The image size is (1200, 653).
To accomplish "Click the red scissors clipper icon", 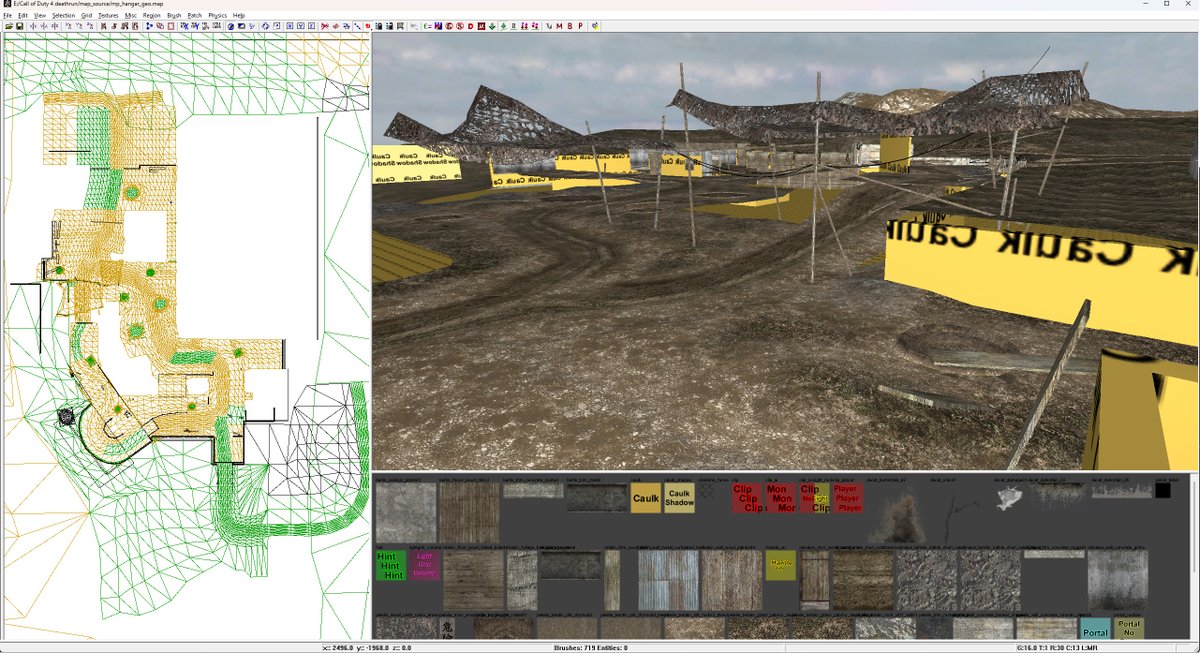I will pos(324,26).
